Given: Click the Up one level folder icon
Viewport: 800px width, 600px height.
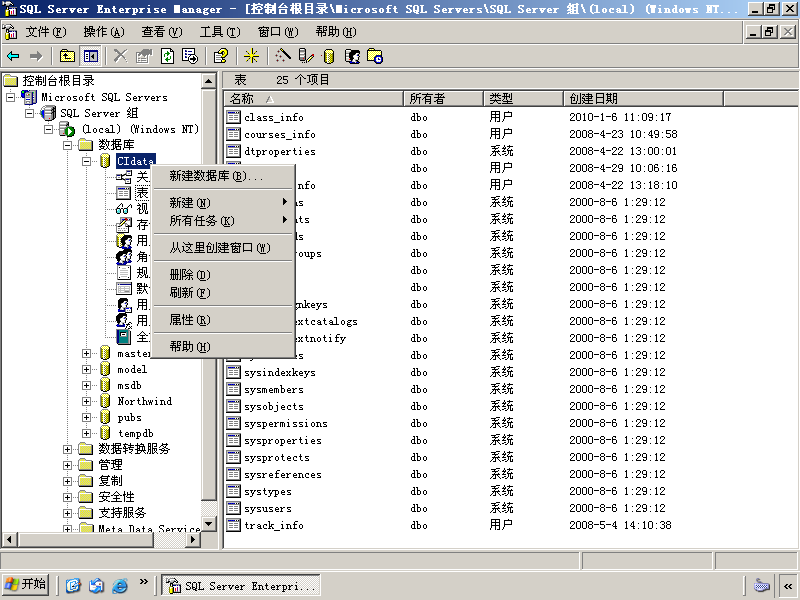Looking at the screenshot, I should [x=67, y=56].
